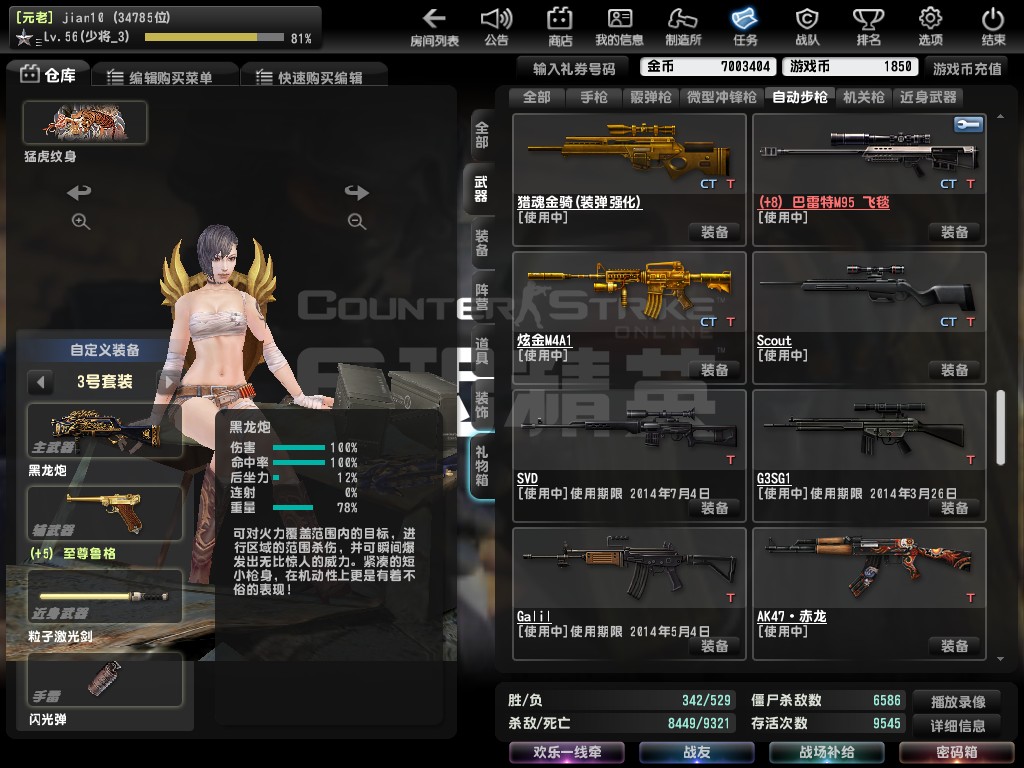1024x768 pixels.
Task: Select the 近身武器 melee filter tab
Action: (928, 97)
